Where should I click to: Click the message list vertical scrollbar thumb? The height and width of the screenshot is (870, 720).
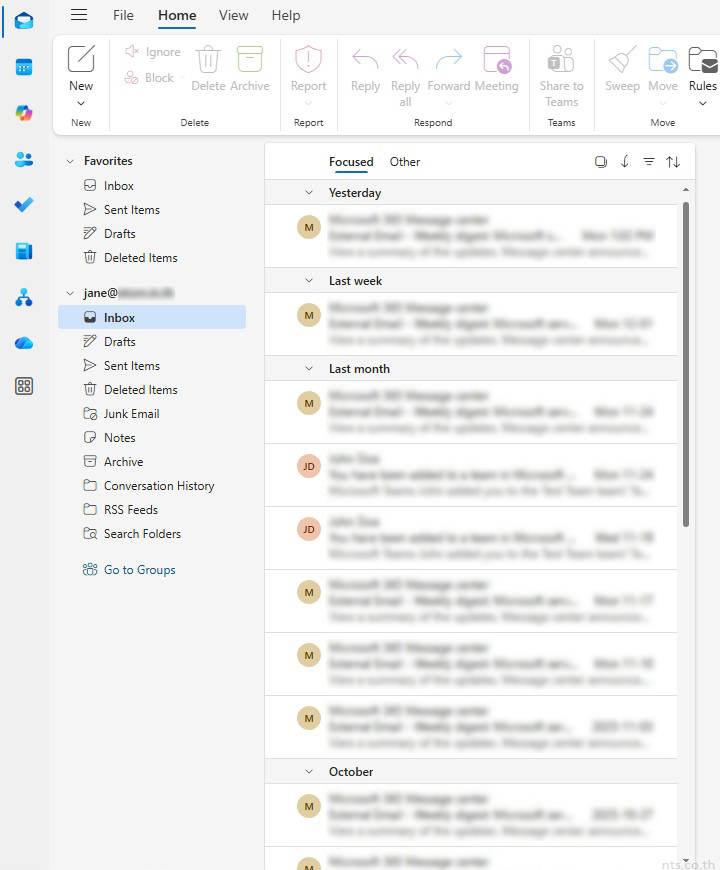[686, 364]
